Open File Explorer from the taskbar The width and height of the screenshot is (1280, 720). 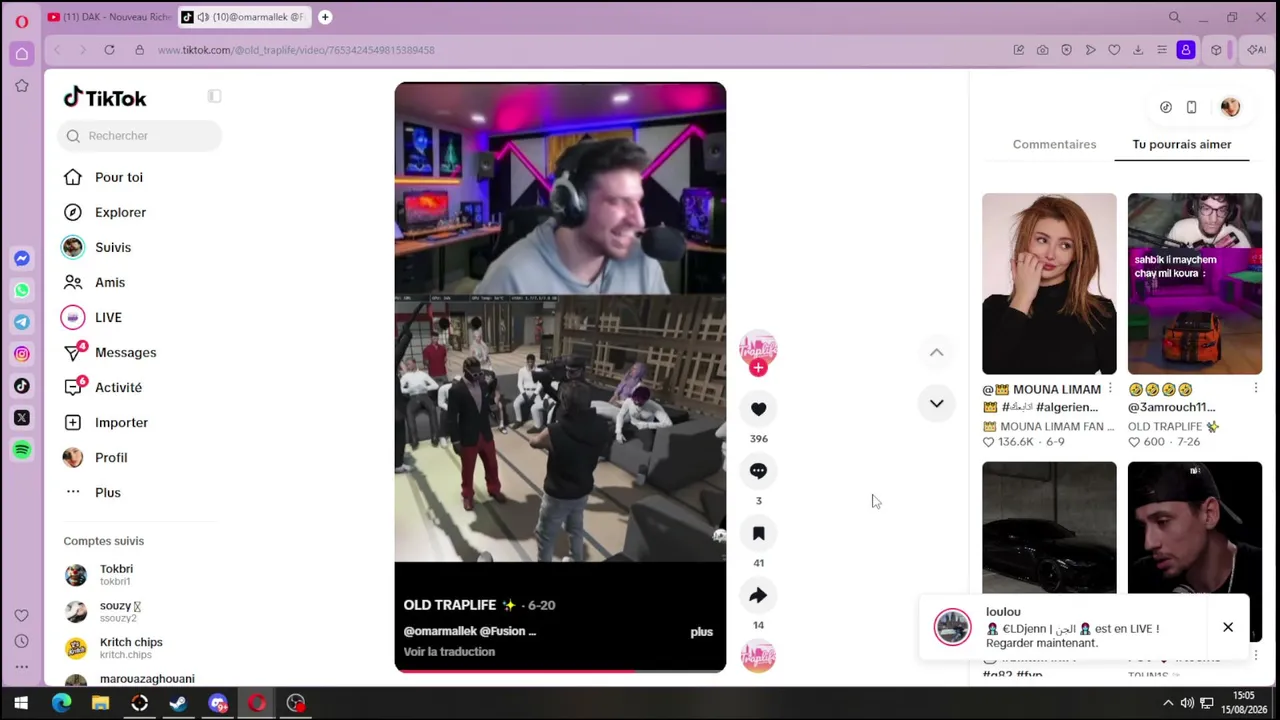pos(100,703)
